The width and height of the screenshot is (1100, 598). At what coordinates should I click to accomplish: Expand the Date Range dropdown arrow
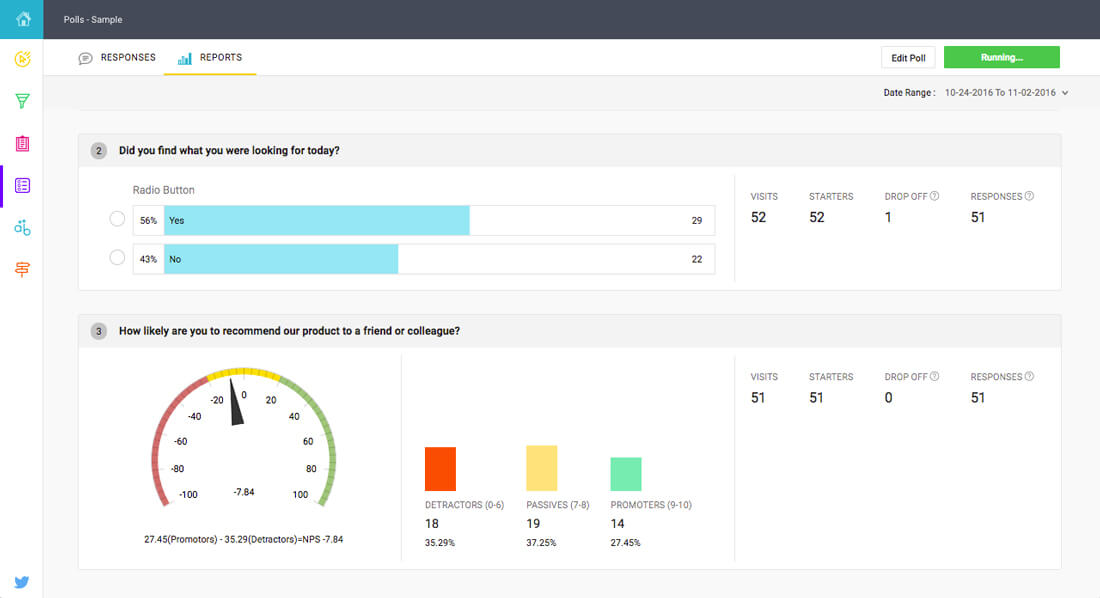click(x=1065, y=93)
